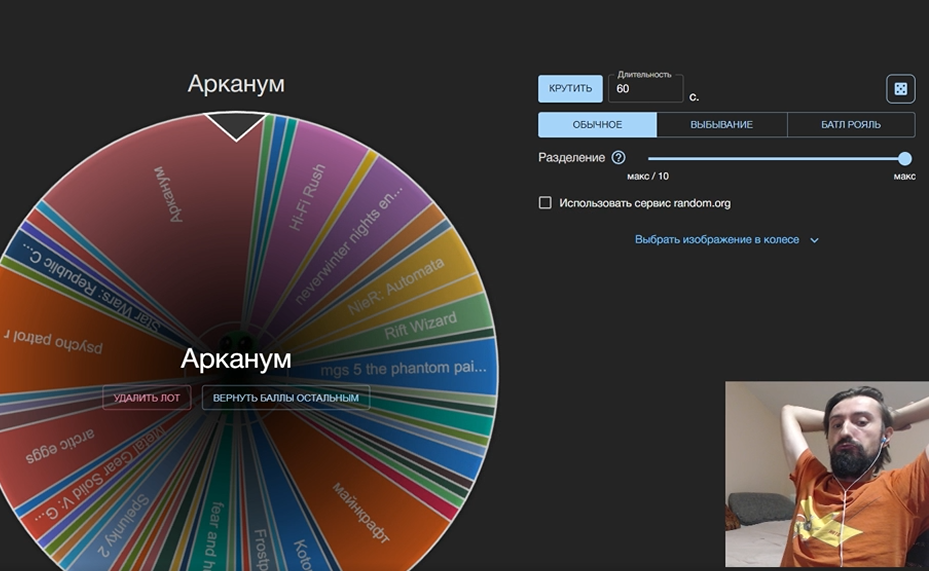Click the Metal Gear Solid V: G... segment

click(101, 474)
